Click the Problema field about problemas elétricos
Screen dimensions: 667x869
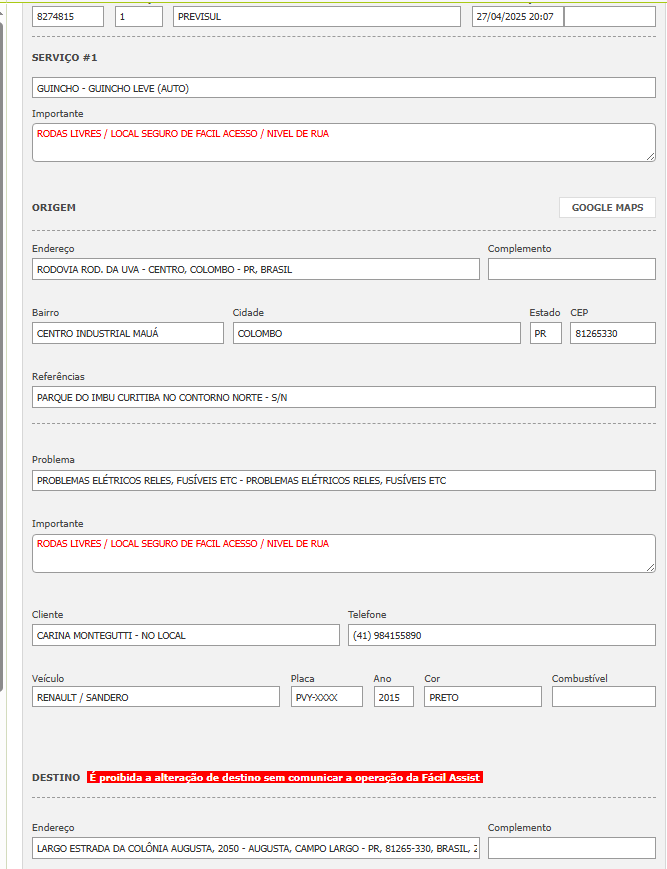point(343,480)
